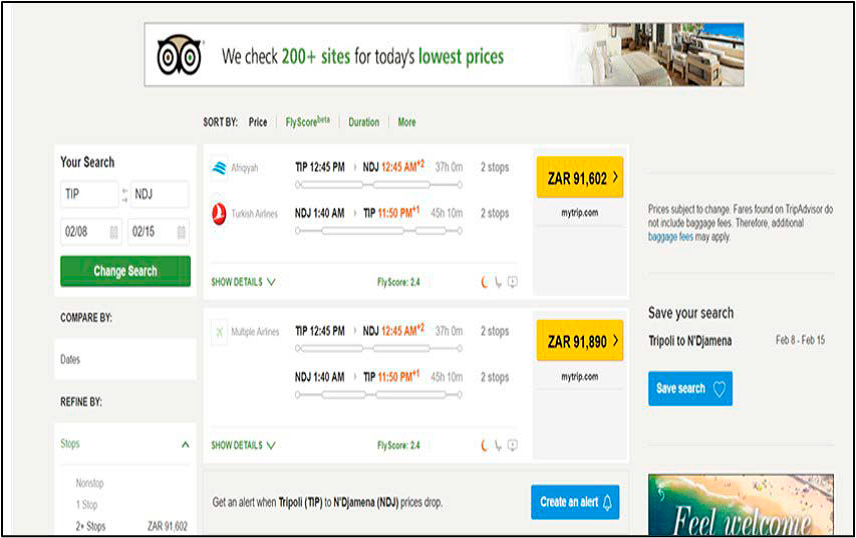Select the 2+ Stops filter option

tap(91, 526)
